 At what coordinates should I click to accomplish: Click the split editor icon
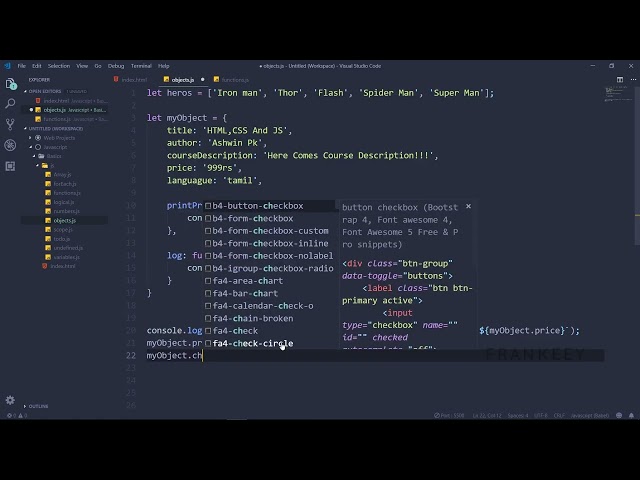tap(620, 80)
